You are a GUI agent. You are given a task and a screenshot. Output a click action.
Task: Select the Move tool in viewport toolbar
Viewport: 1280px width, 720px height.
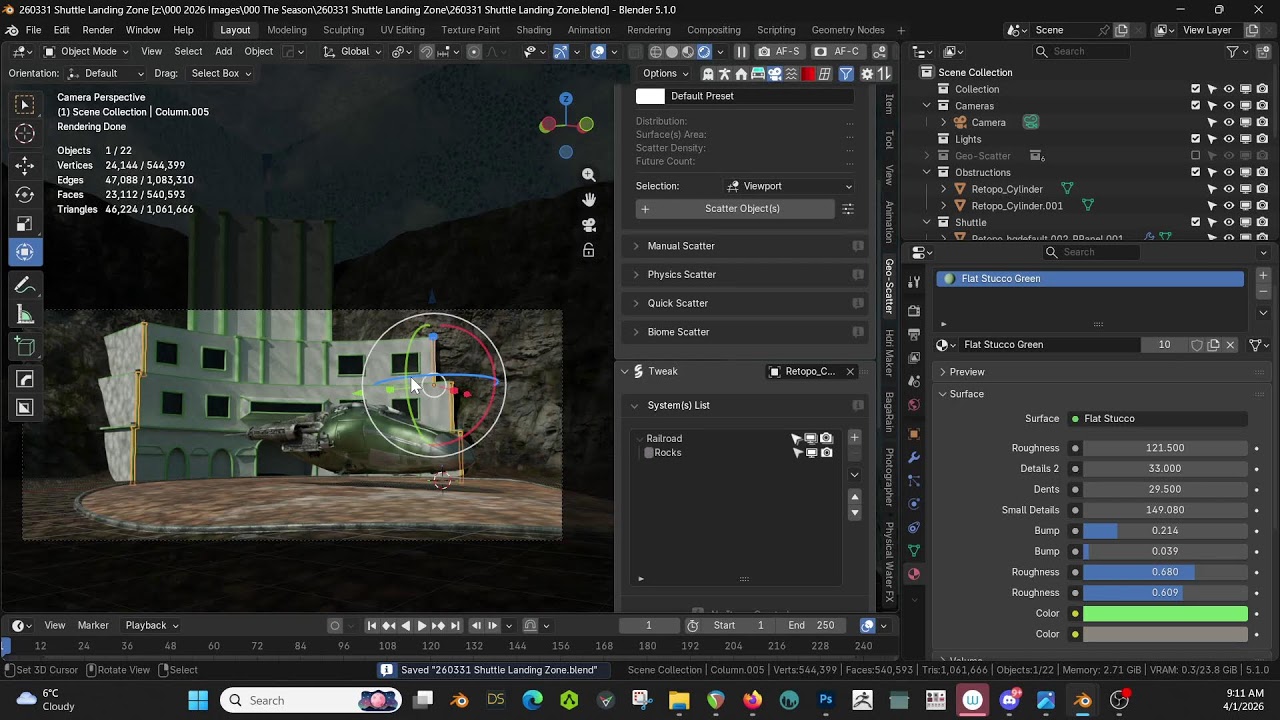[x=25, y=165]
